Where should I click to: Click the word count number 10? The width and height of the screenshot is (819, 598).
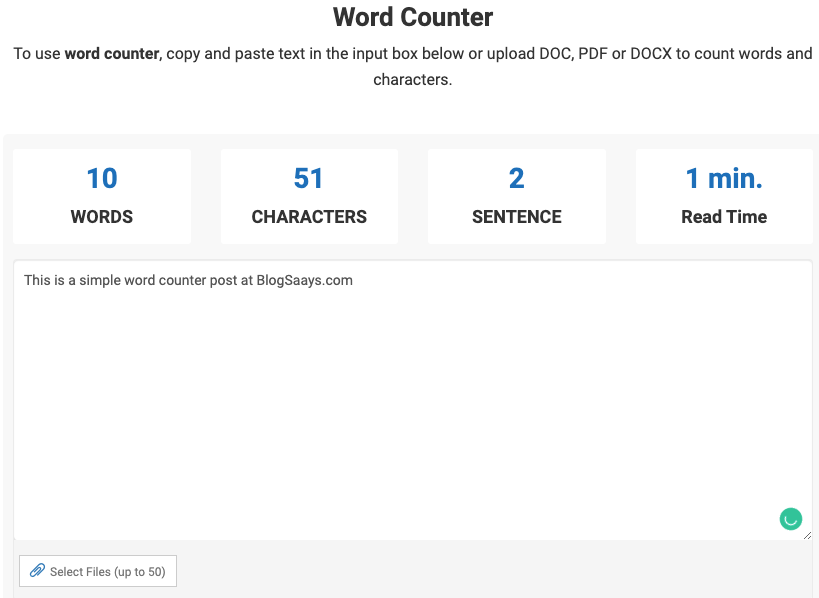(x=102, y=178)
